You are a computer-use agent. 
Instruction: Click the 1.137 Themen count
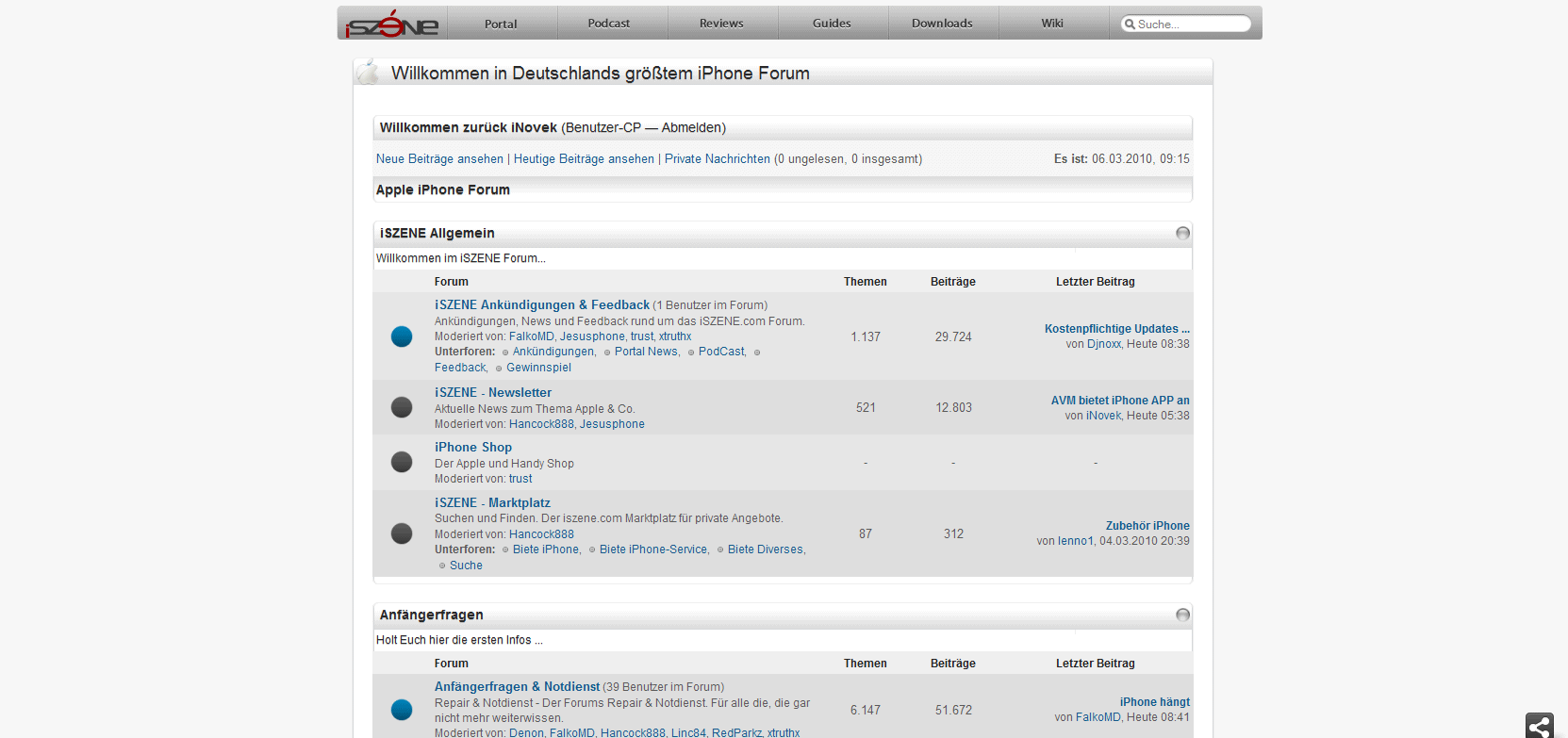pyautogui.click(x=866, y=336)
